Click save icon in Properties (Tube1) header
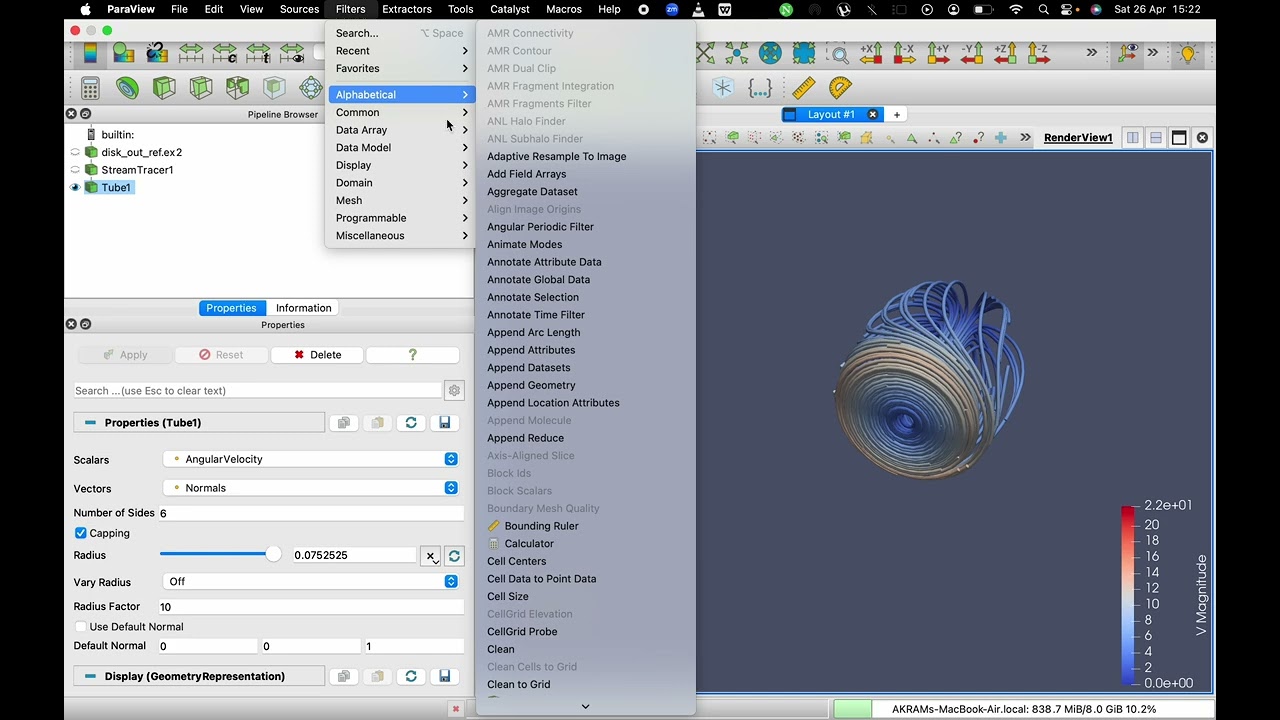The height and width of the screenshot is (720, 1280). (445, 423)
